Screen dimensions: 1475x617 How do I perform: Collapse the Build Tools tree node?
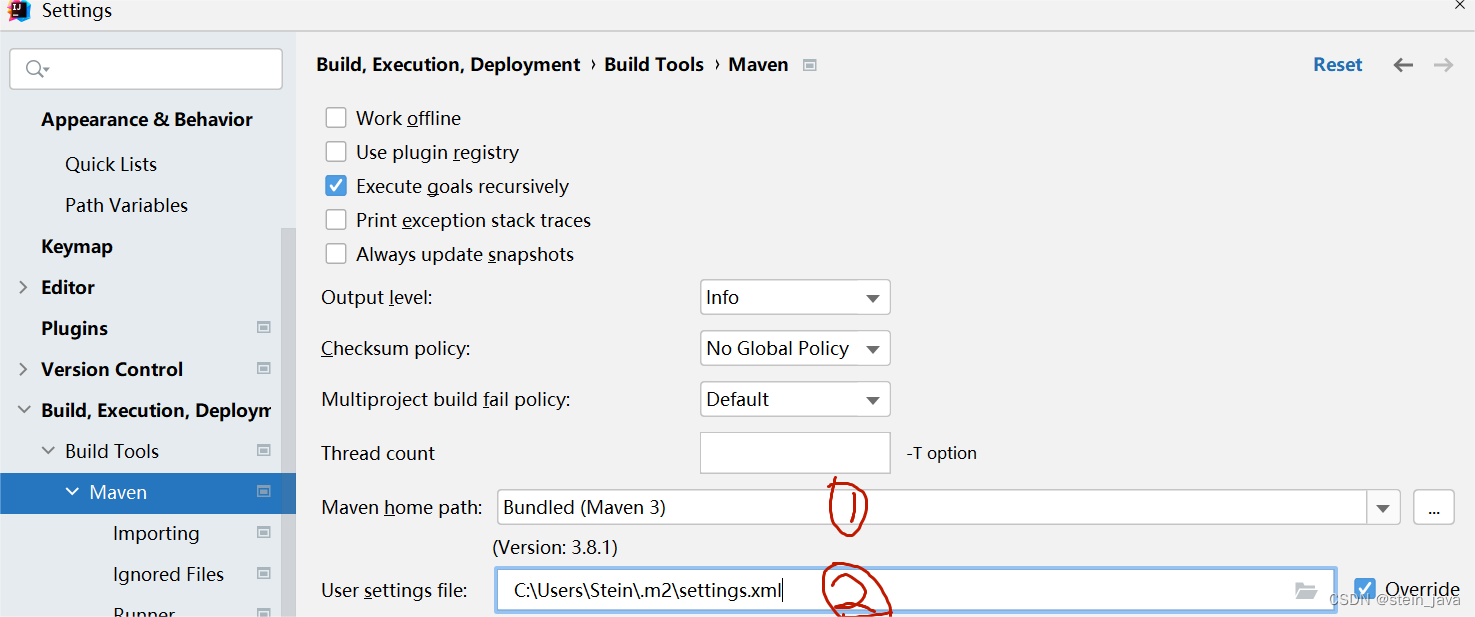click(x=48, y=451)
